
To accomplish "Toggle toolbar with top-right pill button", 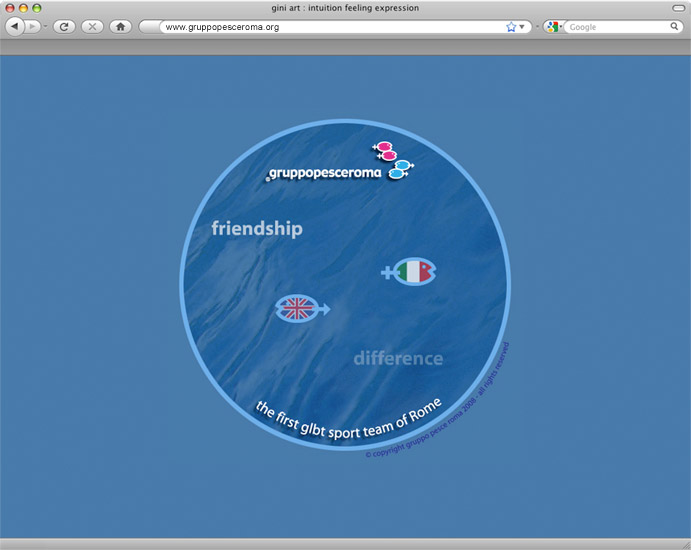I will coord(677,8).
